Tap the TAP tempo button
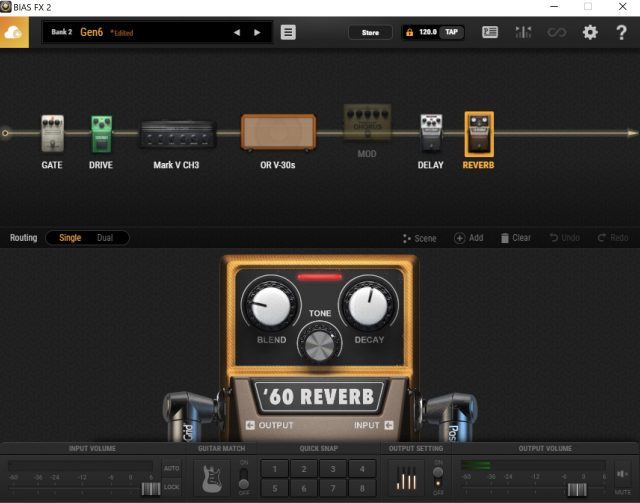 pyautogui.click(x=451, y=32)
